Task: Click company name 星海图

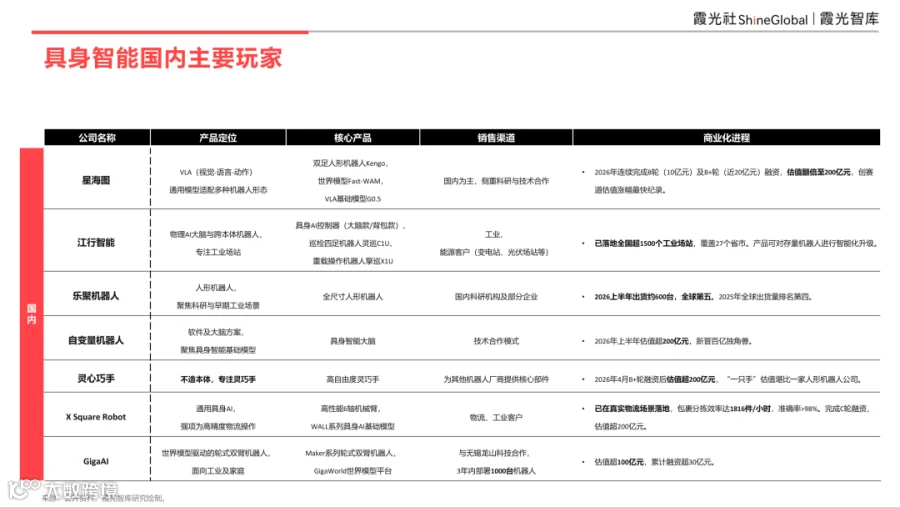Action: (96, 180)
